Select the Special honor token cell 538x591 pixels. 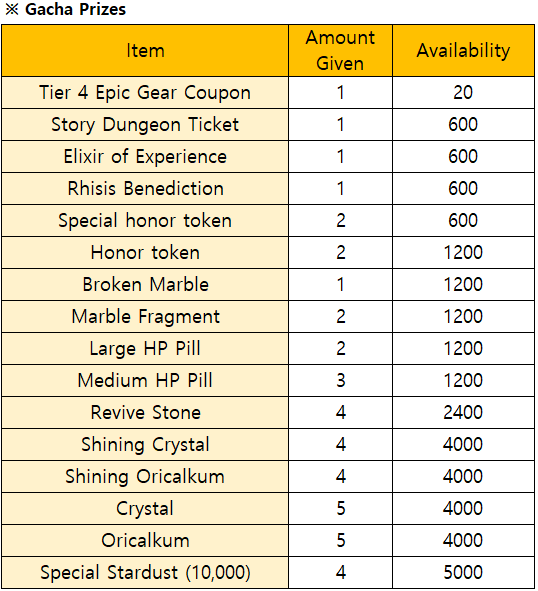point(145,221)
